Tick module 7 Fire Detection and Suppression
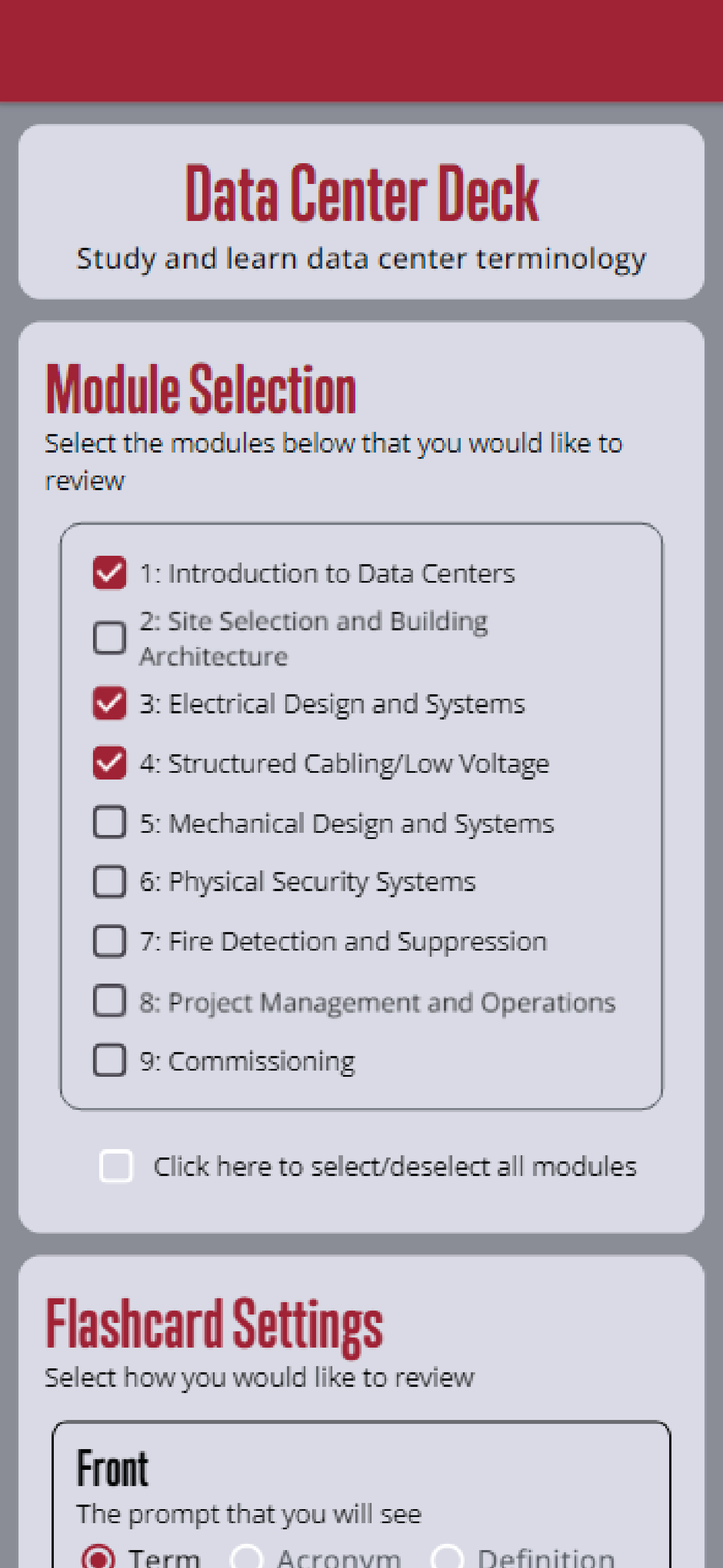 [109, 942]
